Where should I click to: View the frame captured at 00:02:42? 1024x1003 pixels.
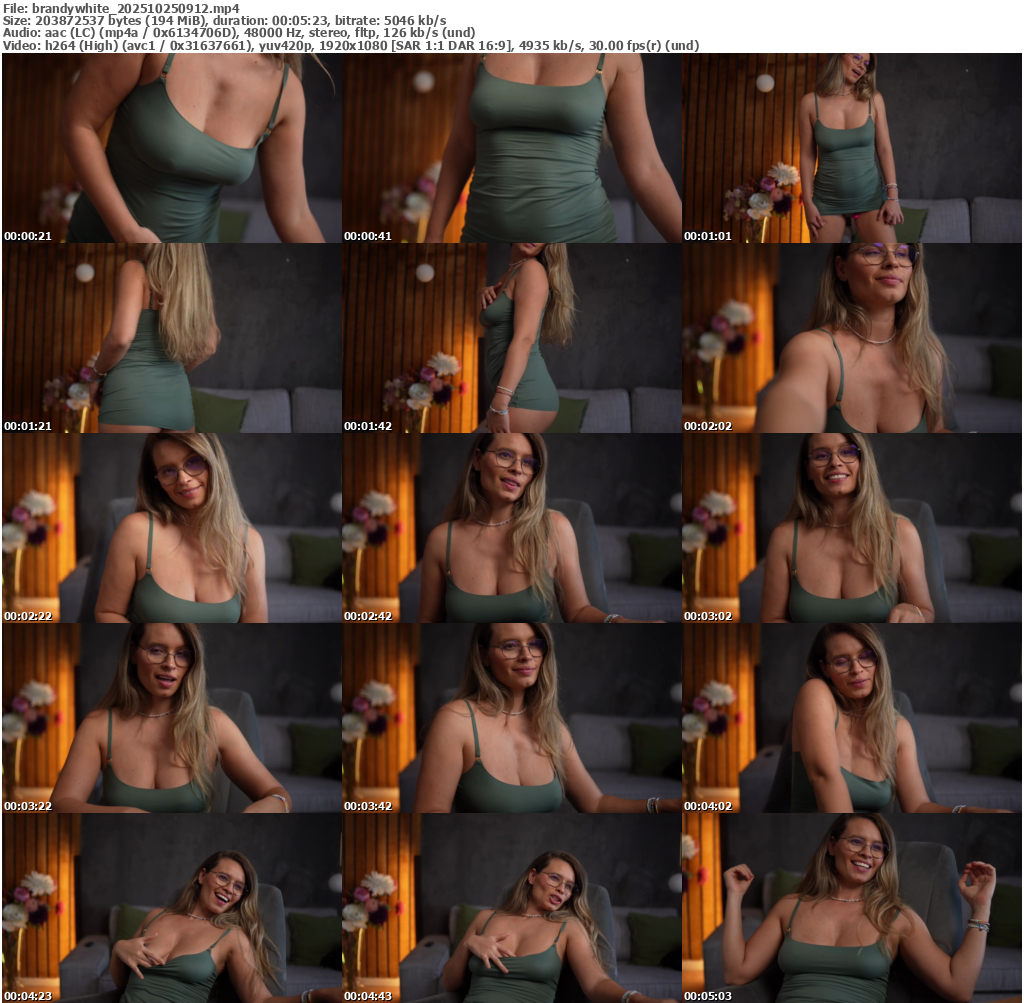512,528
